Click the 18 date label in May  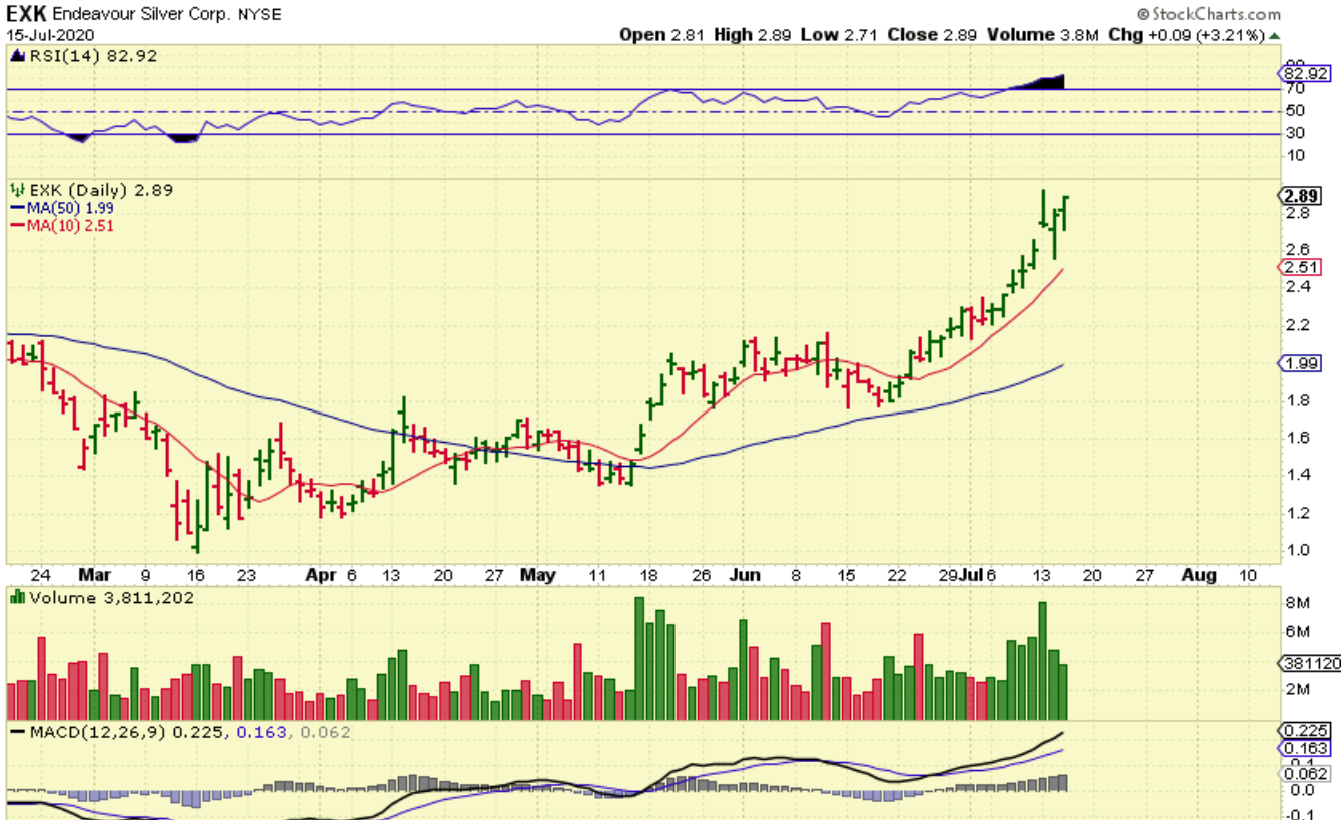pos(648,576)
